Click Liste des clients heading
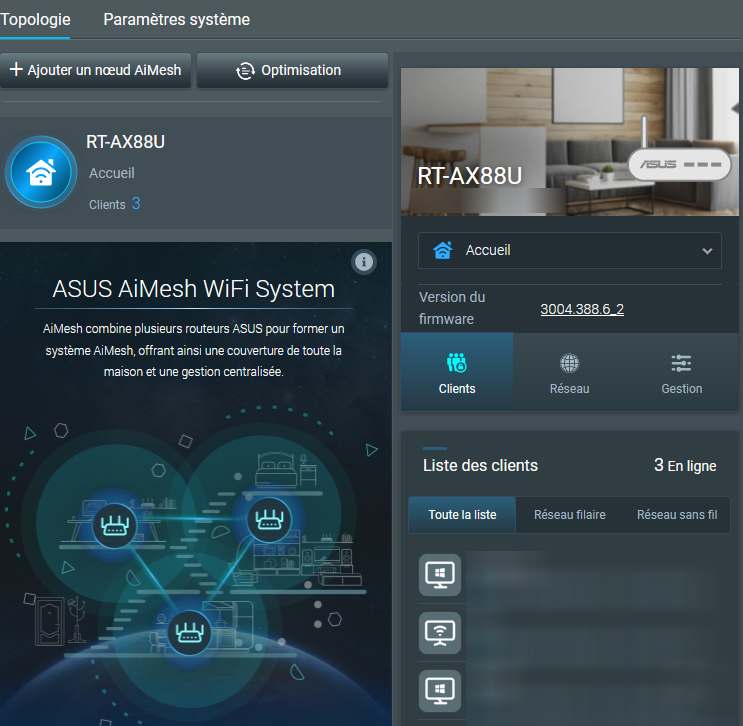 (x=480, y=465)
